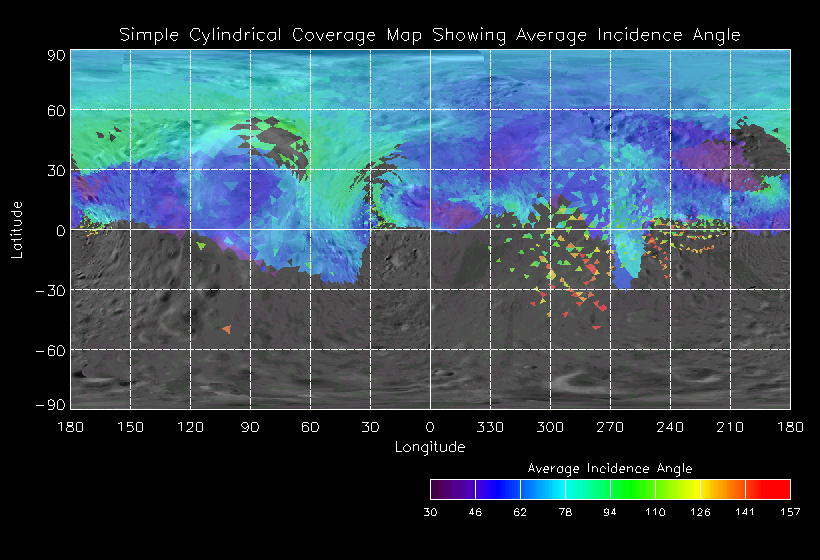Image resolution: width=820 pixels, height=560 pixels.
Task: Select the dark blue 46–62 color bar segment
Action: click(x=498, y=489)
